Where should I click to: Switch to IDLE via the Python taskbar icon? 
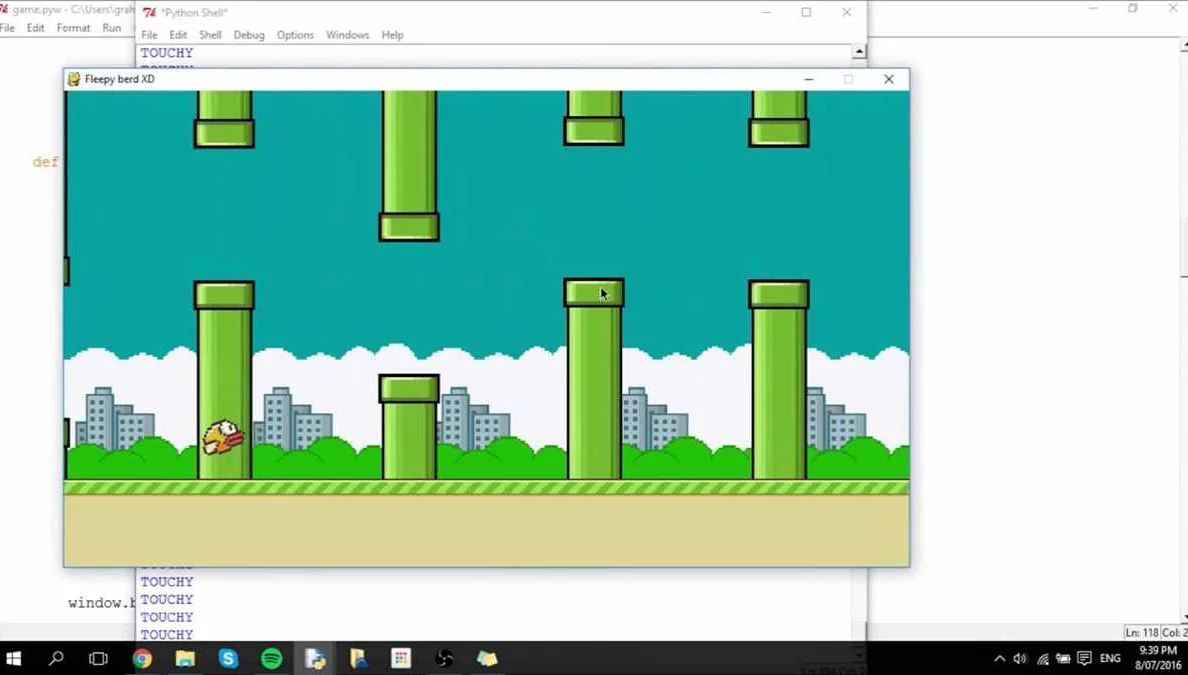[x=315, y=659]
